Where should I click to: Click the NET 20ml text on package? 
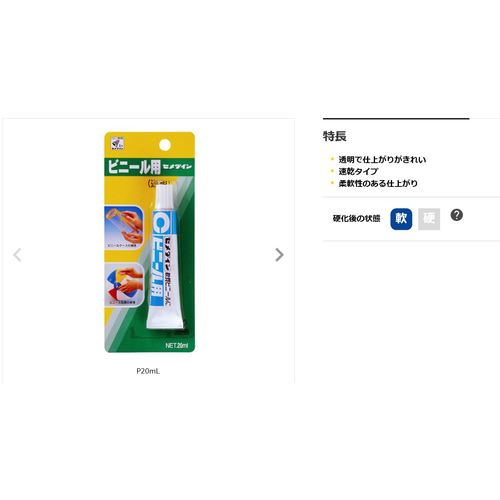pos(177,346)
